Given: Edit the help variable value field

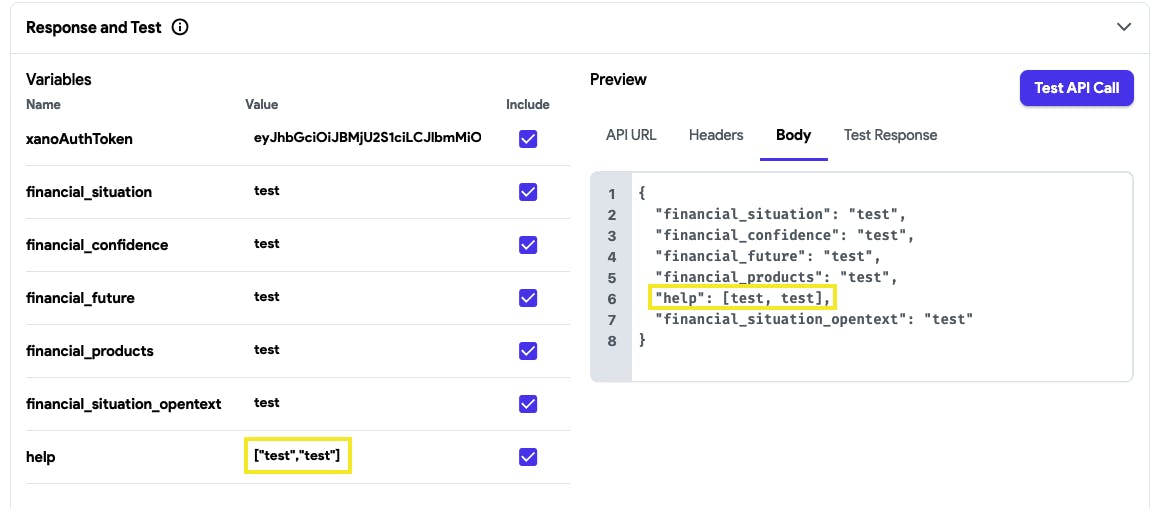Looking at the screenshot, I should click(297, 456).
